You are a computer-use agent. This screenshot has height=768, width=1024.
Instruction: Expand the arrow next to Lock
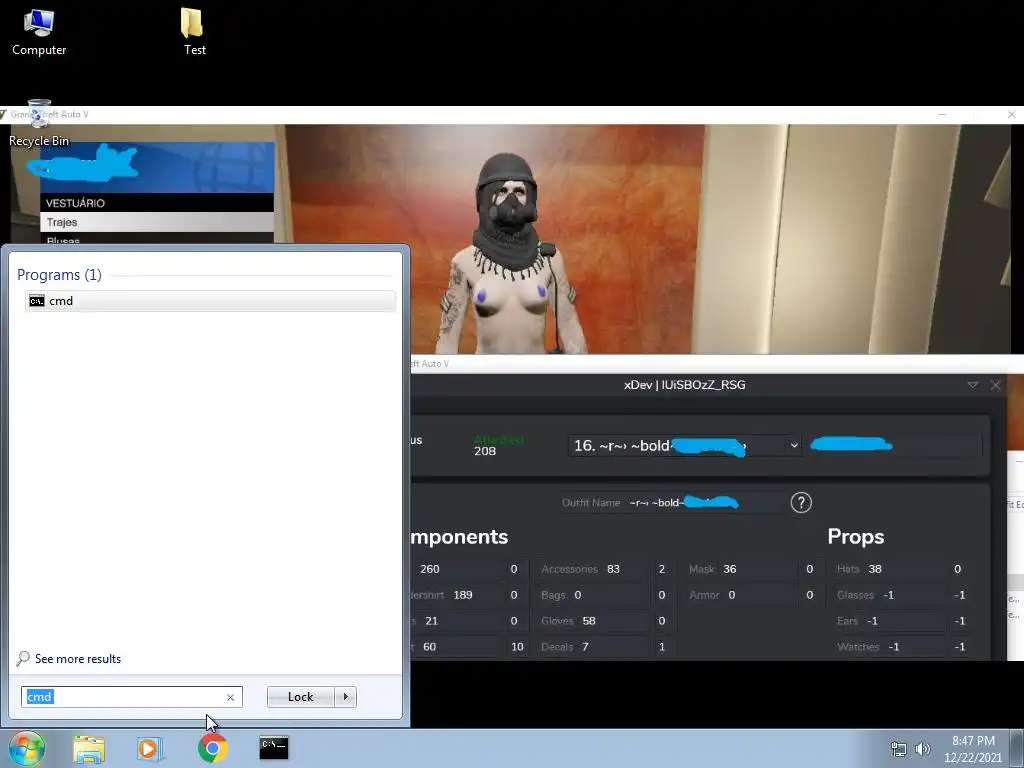tap(345, 697)
